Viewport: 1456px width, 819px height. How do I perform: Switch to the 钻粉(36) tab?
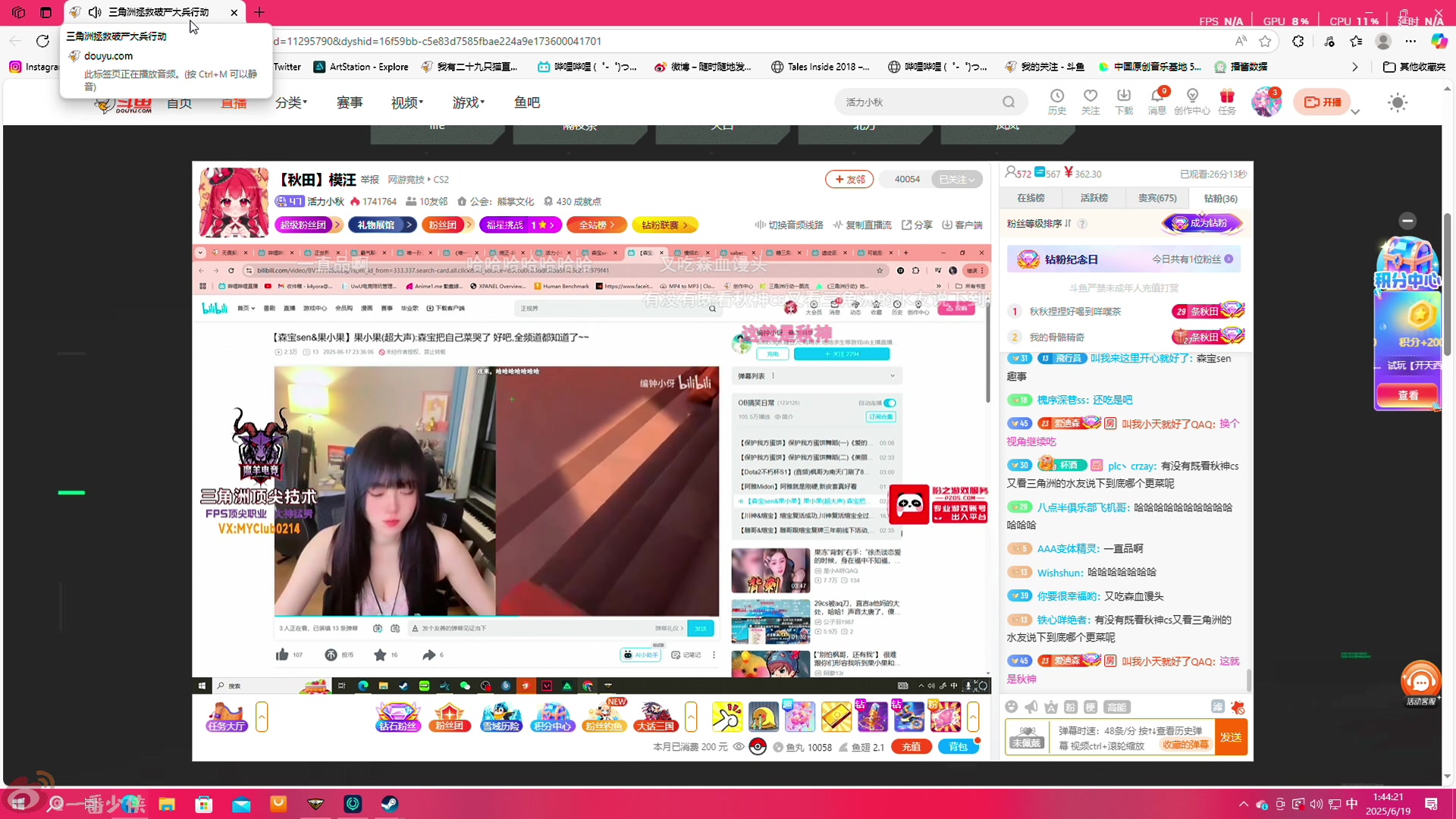pos(1221,198)
